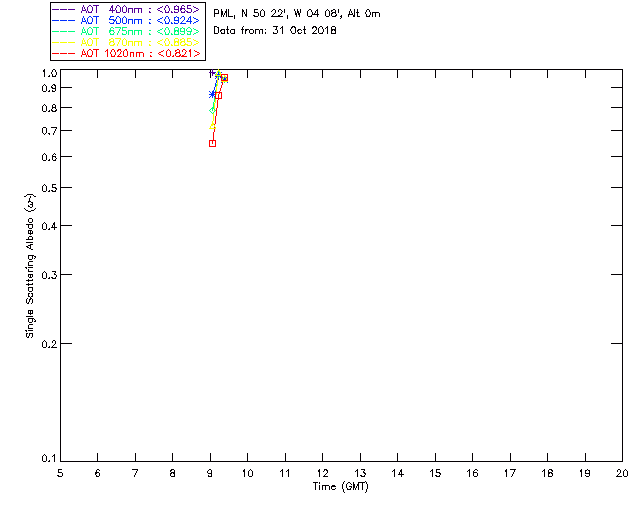Click the 'Time (GMT)' x-axis title
The width and height of the screenshot is (640, 512).
(x=340, y=487)
